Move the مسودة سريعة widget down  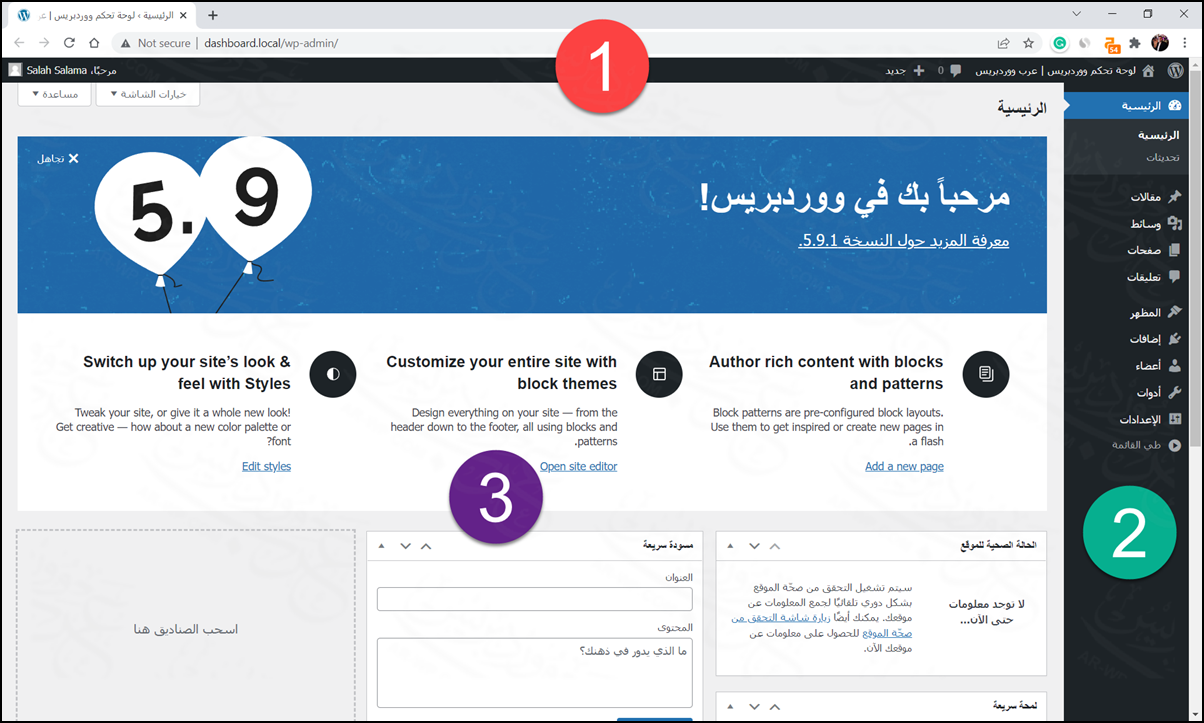[x=405, y=546]
